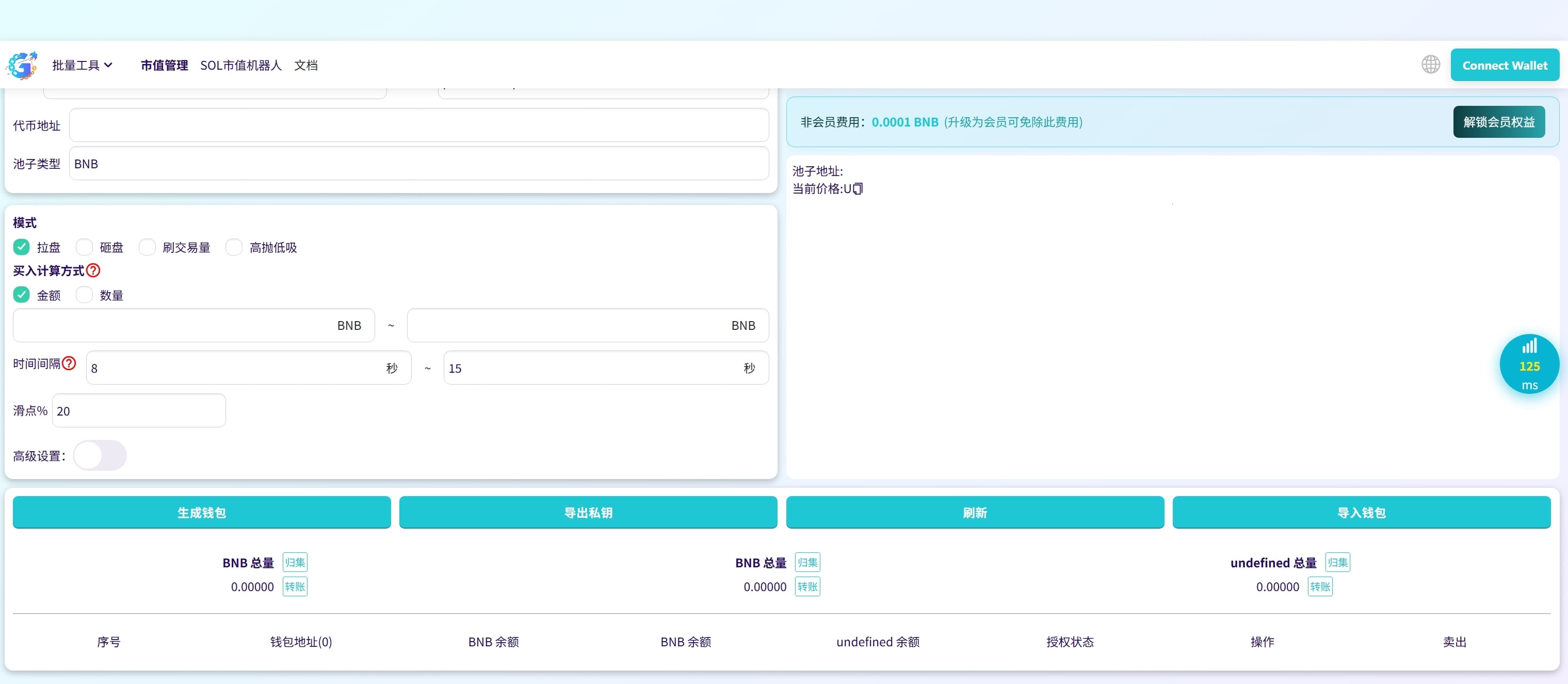Viewport: 1568px width, 684px height.
Task: Select 数量 as the buy calculation method
Action: point(84,295)
